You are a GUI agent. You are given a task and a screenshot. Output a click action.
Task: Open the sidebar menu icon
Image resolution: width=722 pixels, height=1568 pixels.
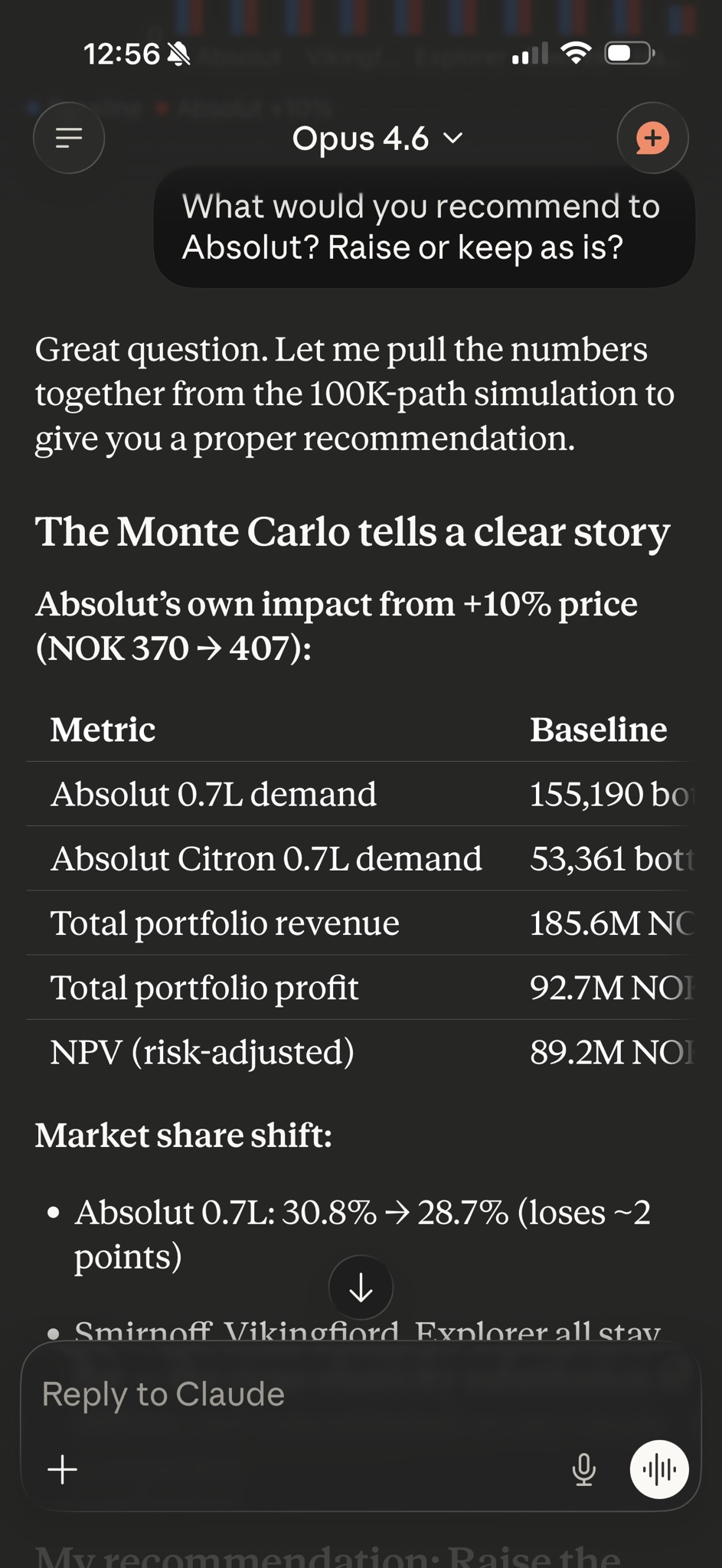tap(69, 138)
